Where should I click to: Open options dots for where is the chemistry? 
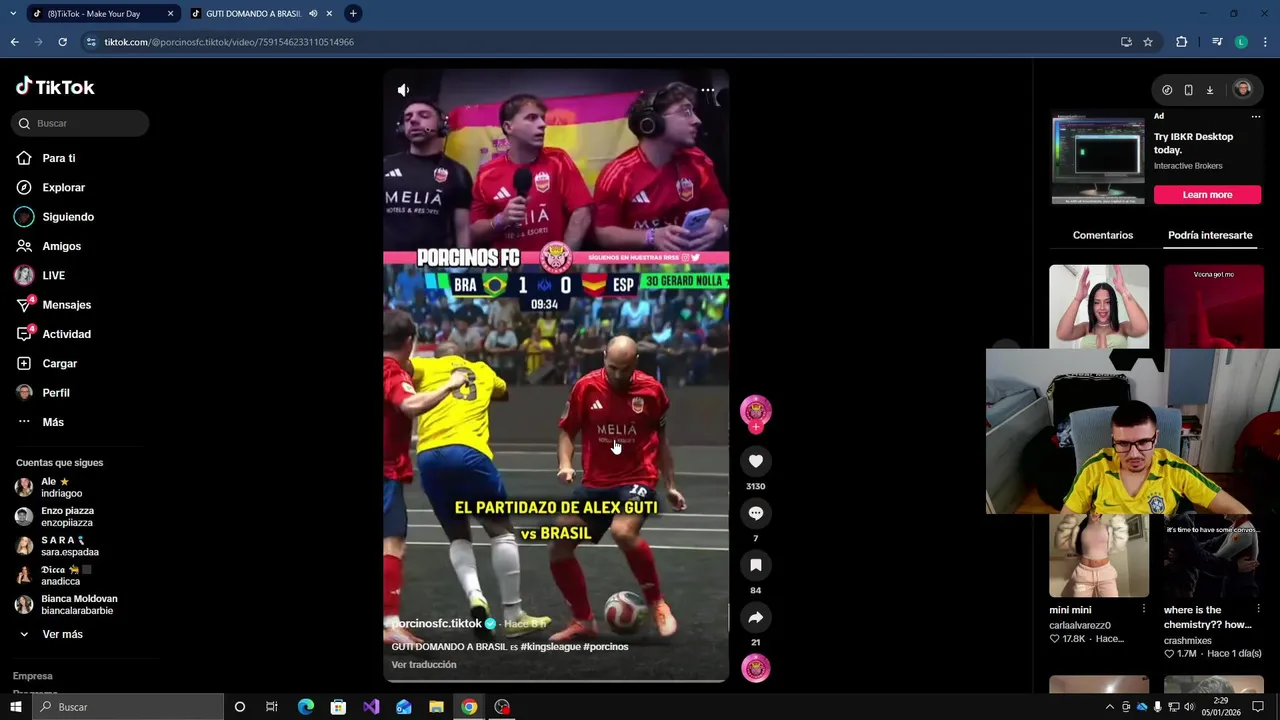click(1258, 609)
